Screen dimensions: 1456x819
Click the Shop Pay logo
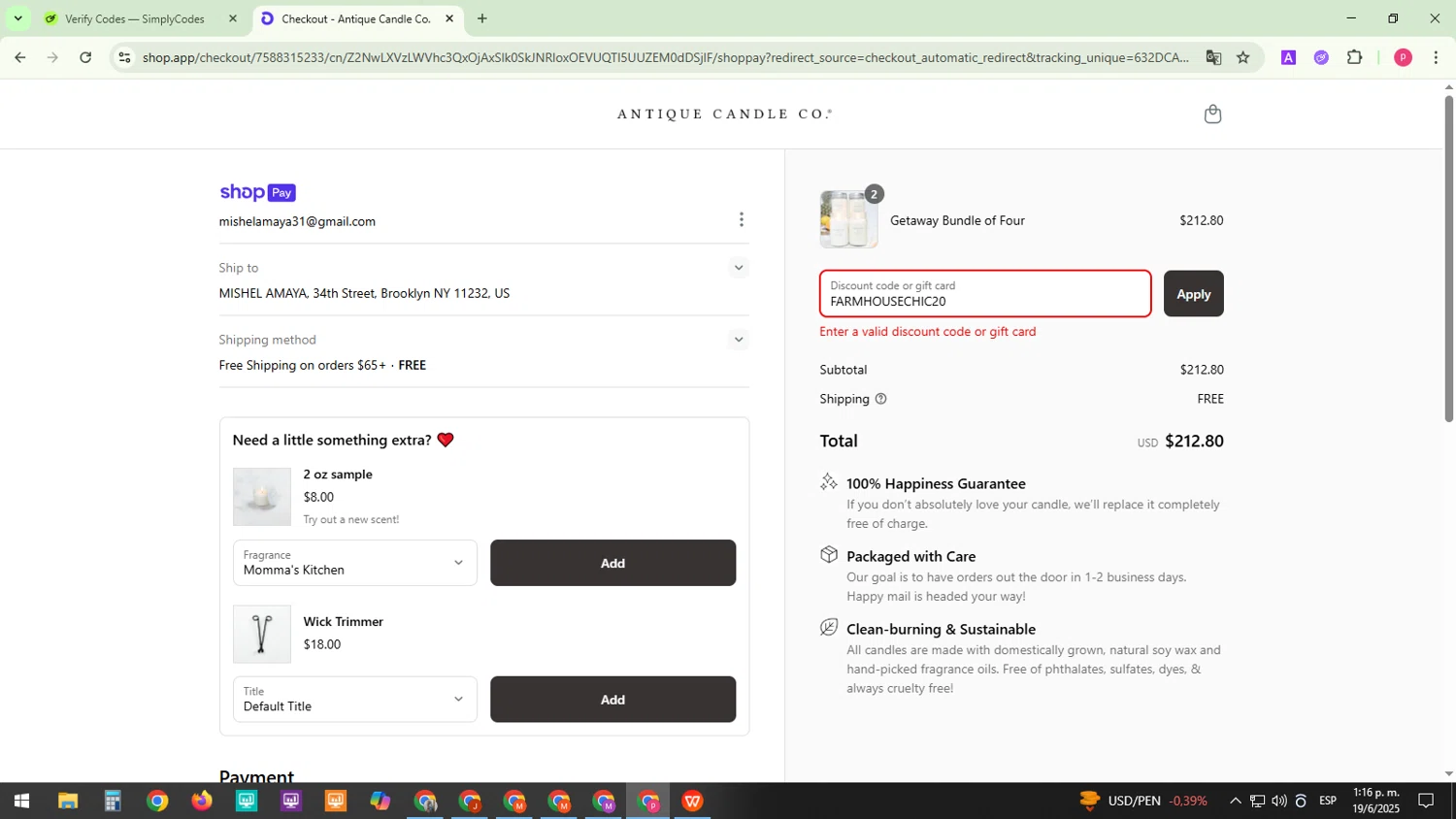tap(257, 192)
